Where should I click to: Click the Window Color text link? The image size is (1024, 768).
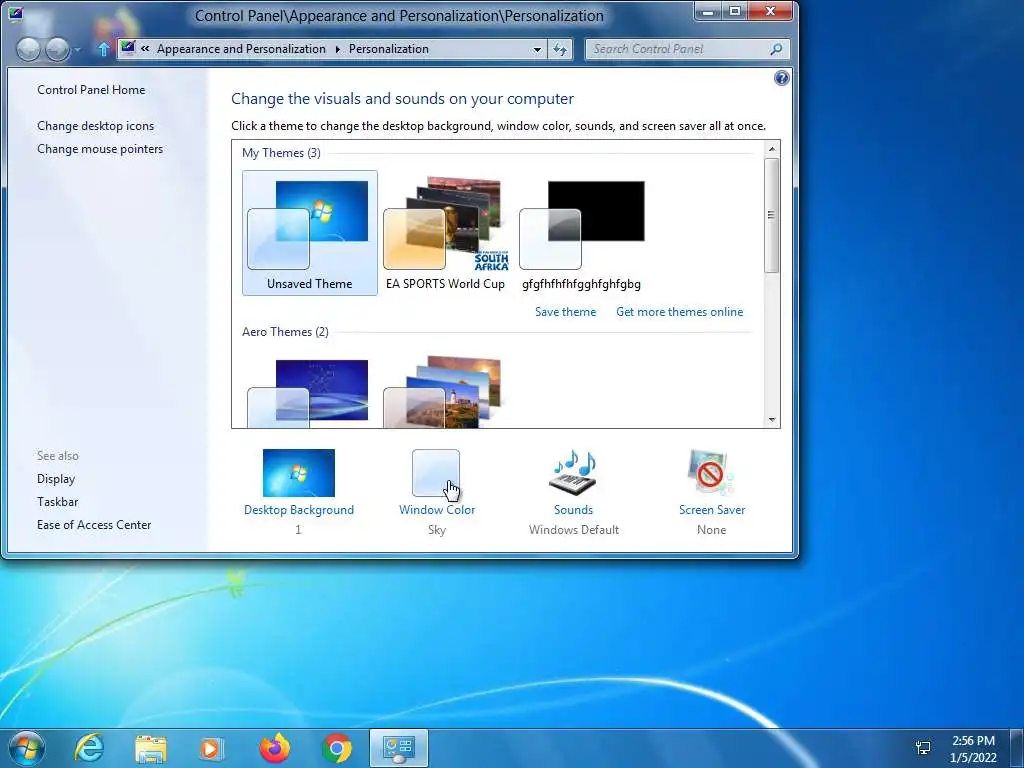point(437,510)
